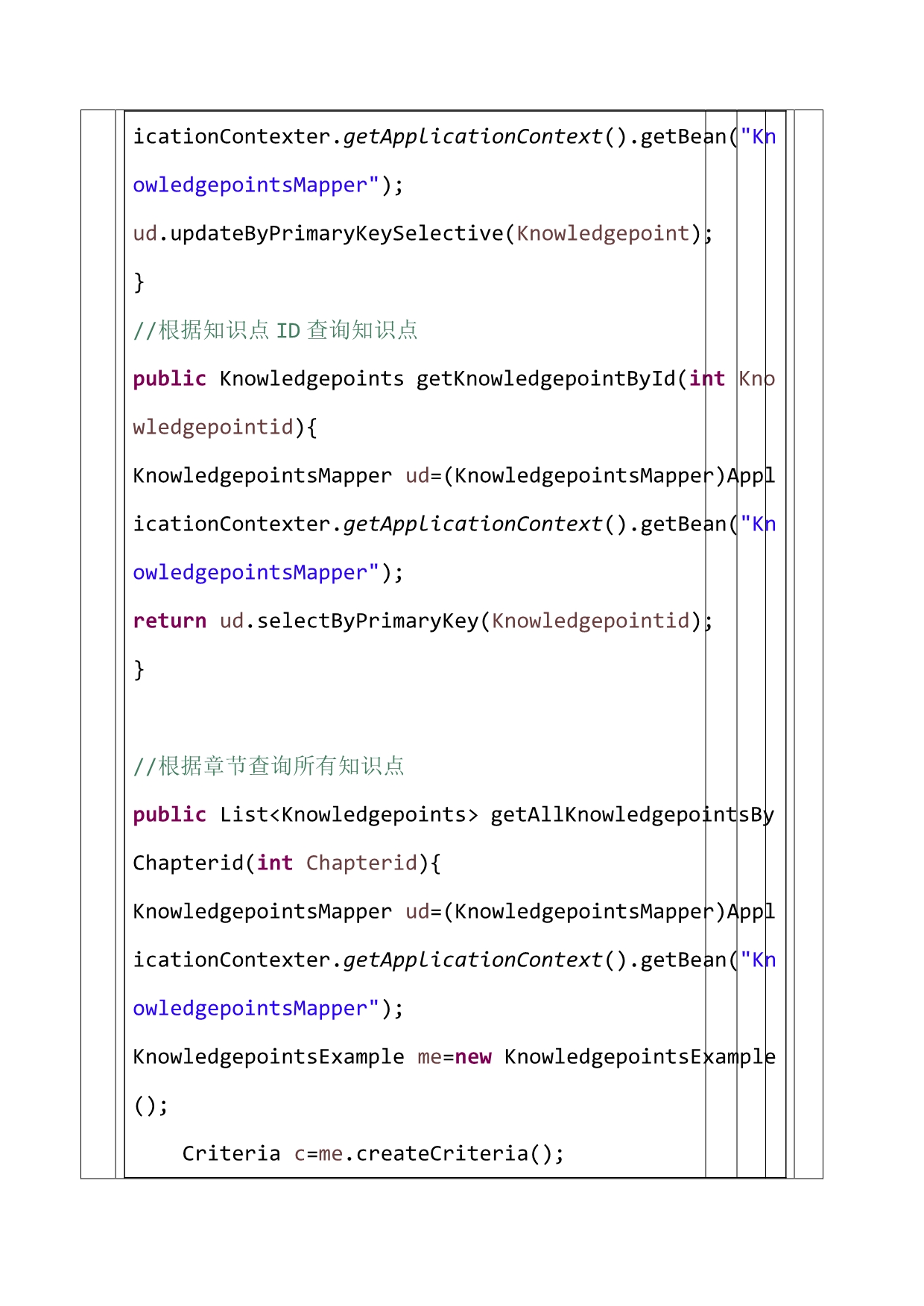Click the comment 根据章节查询所有知识点
This screenshot has height=1306, width=924.
[268, 766]
